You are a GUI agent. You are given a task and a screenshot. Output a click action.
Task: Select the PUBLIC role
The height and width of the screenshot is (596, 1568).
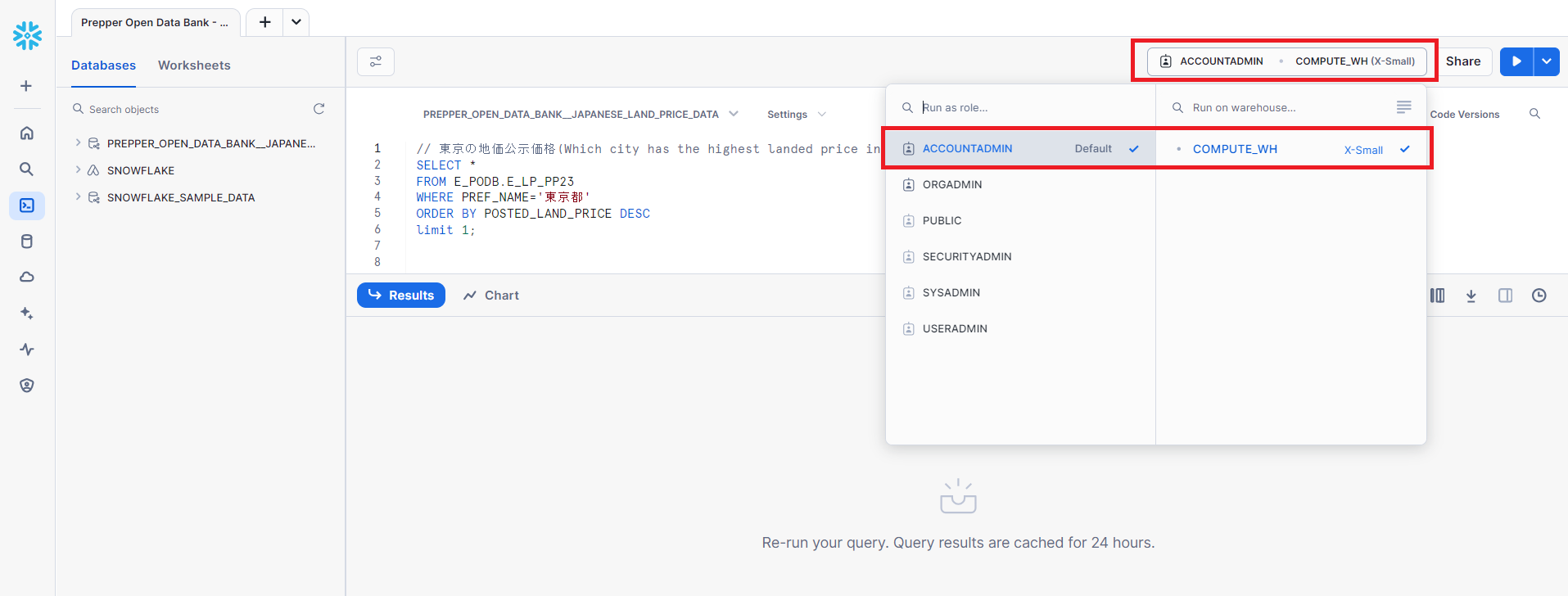[x=1020, y=221]
